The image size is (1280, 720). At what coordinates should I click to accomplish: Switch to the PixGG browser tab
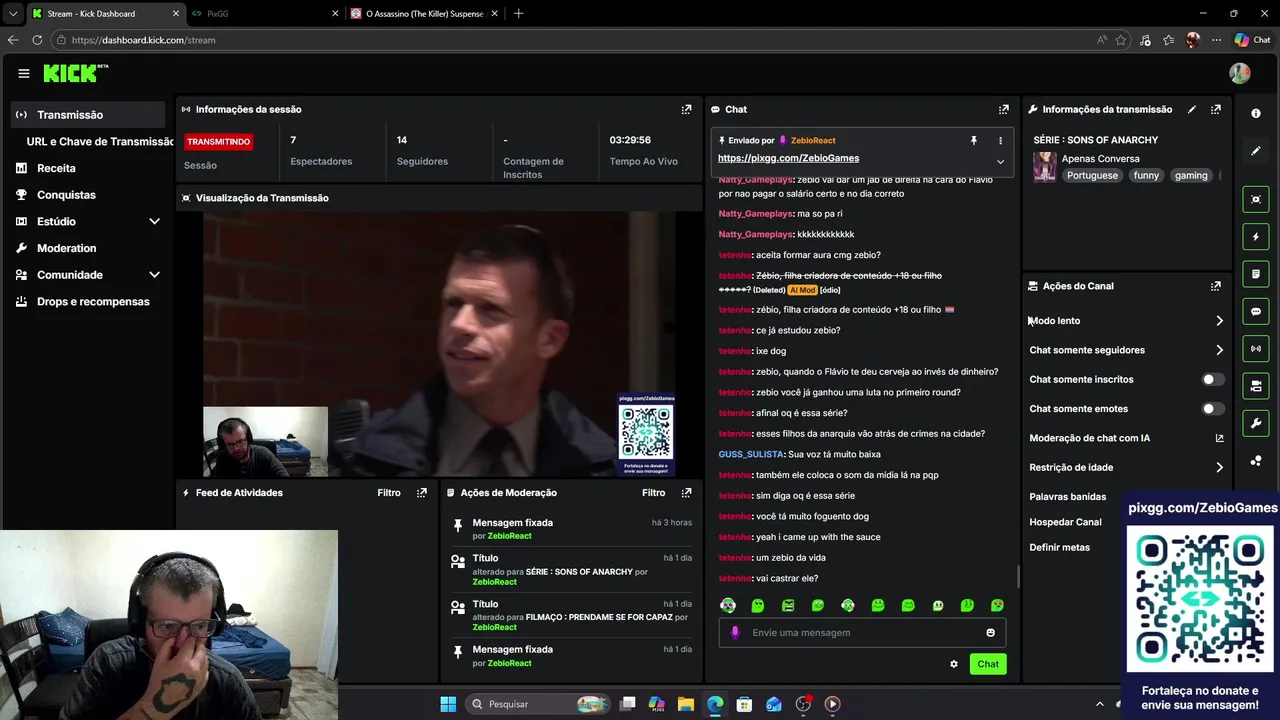tap(266, 14)
